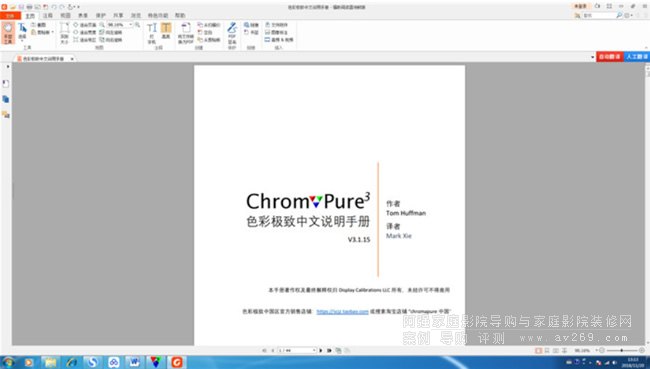Activate the Typewriter tool
The width and height of the screenshot is (650, 369).
click(152, 33)
